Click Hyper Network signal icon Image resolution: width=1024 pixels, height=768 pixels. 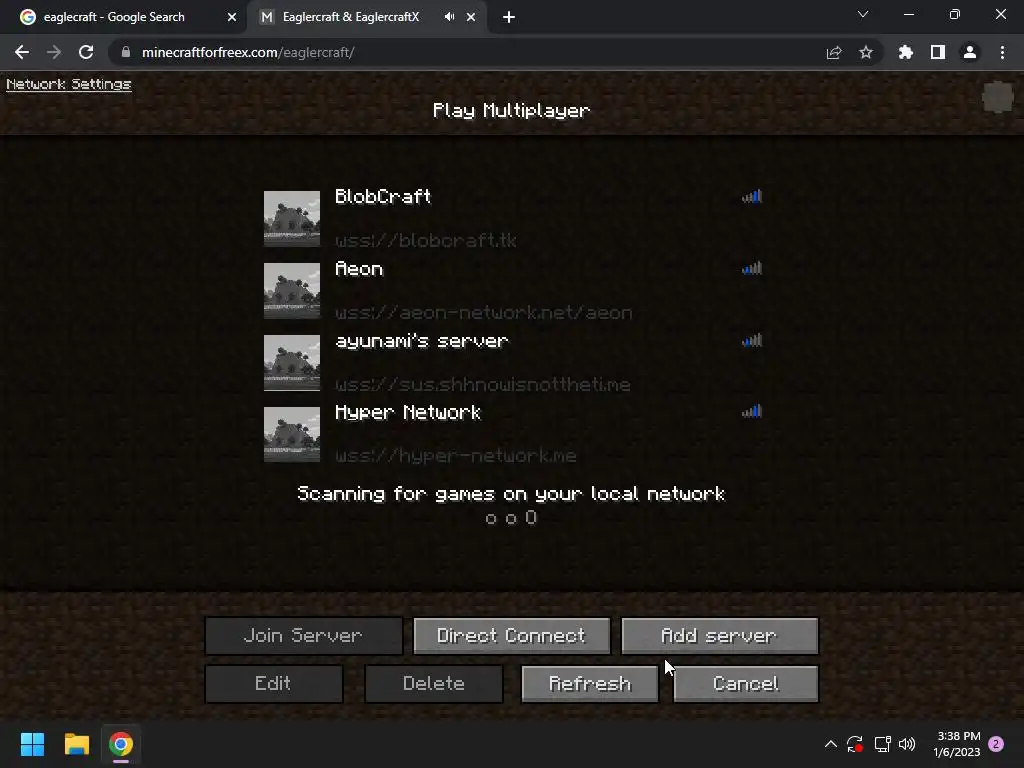pos(752,411)
